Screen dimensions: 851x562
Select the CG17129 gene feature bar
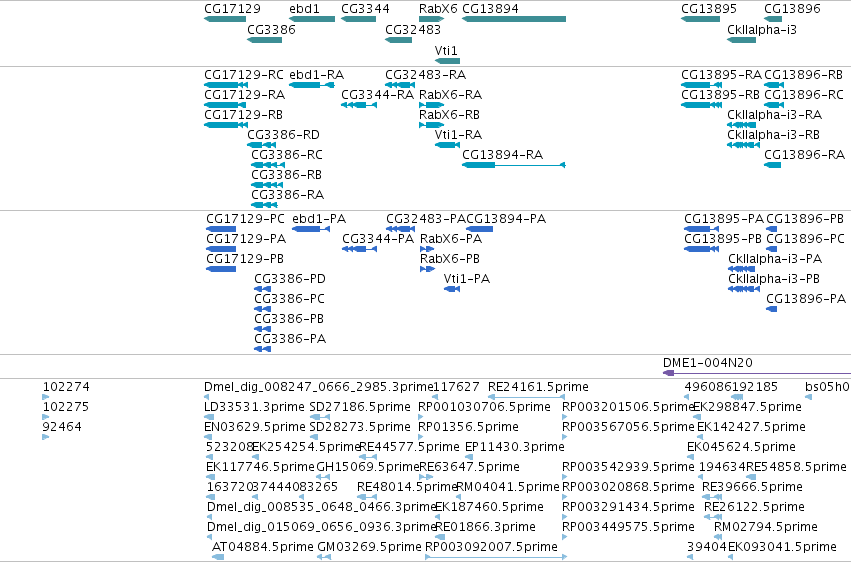click(225, 19)
